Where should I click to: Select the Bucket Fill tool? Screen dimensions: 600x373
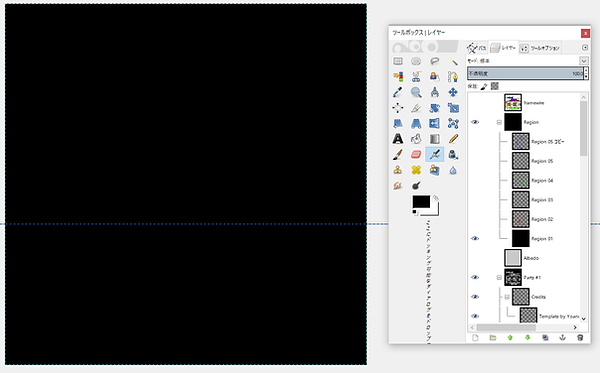(416, 139)
